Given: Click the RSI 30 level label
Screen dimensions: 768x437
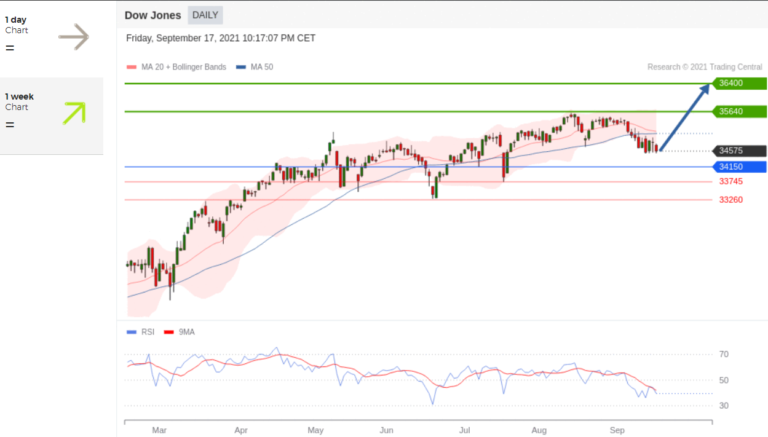Looking at the screenshot, I should (x=724, y=406).
